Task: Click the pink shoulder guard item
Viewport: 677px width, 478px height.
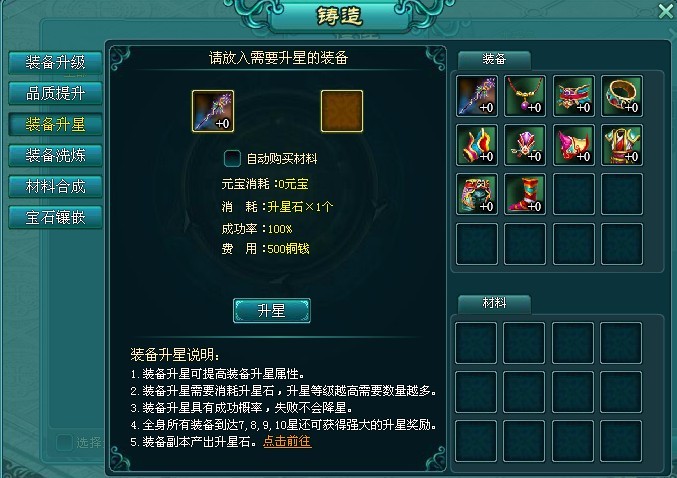Action: [x=574, y=145]
